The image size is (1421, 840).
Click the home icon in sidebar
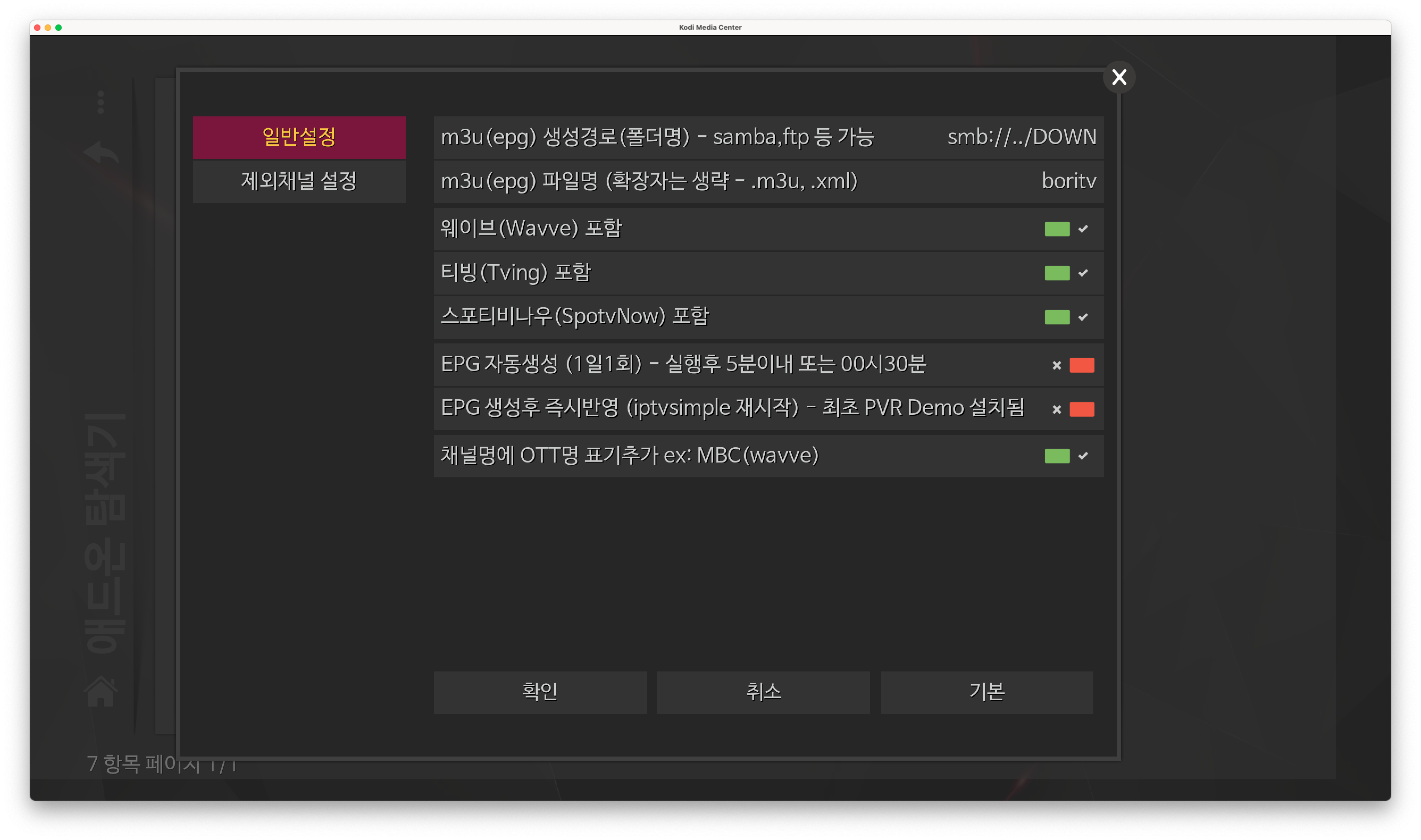coord(101,691)
